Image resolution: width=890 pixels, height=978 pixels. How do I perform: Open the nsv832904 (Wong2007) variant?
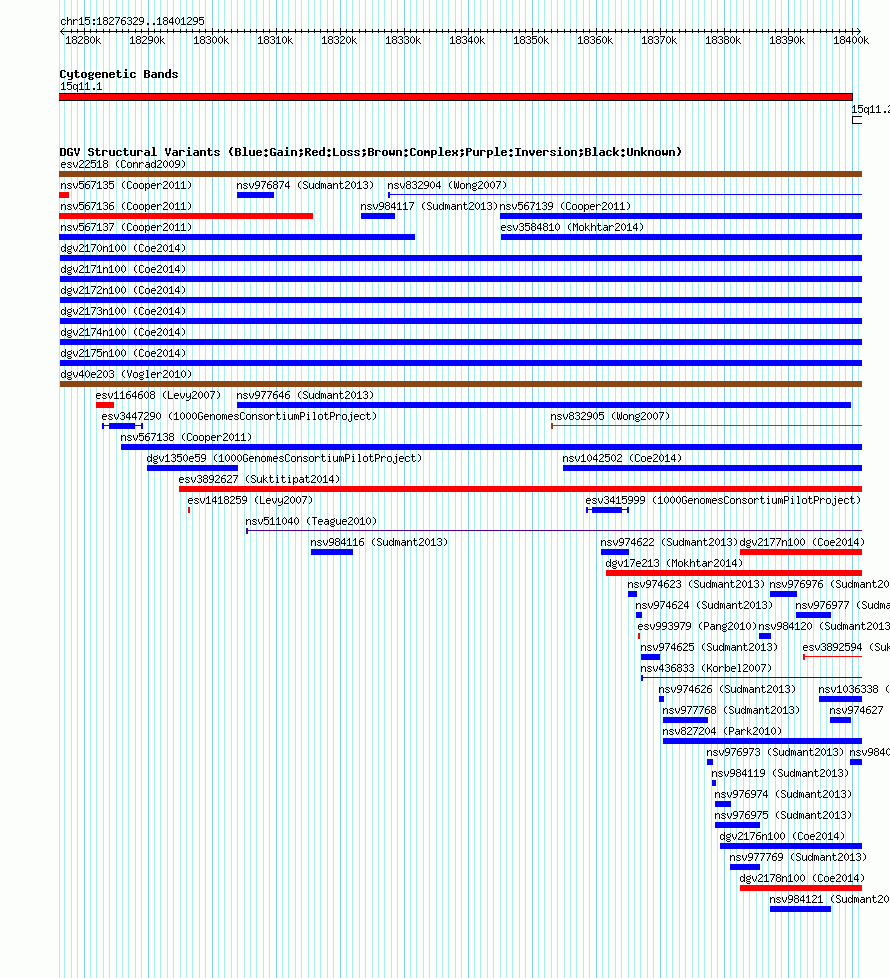[x=447, y=186]
